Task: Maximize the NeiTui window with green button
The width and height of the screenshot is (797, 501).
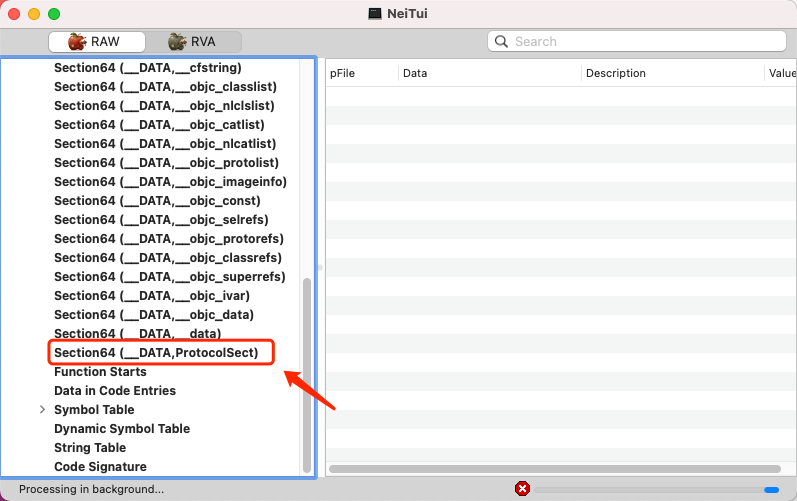Action: [x=54, y=14]
